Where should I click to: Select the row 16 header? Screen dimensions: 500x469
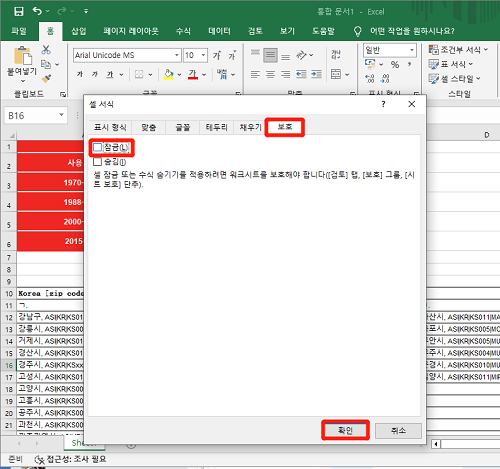pos(9,365)
